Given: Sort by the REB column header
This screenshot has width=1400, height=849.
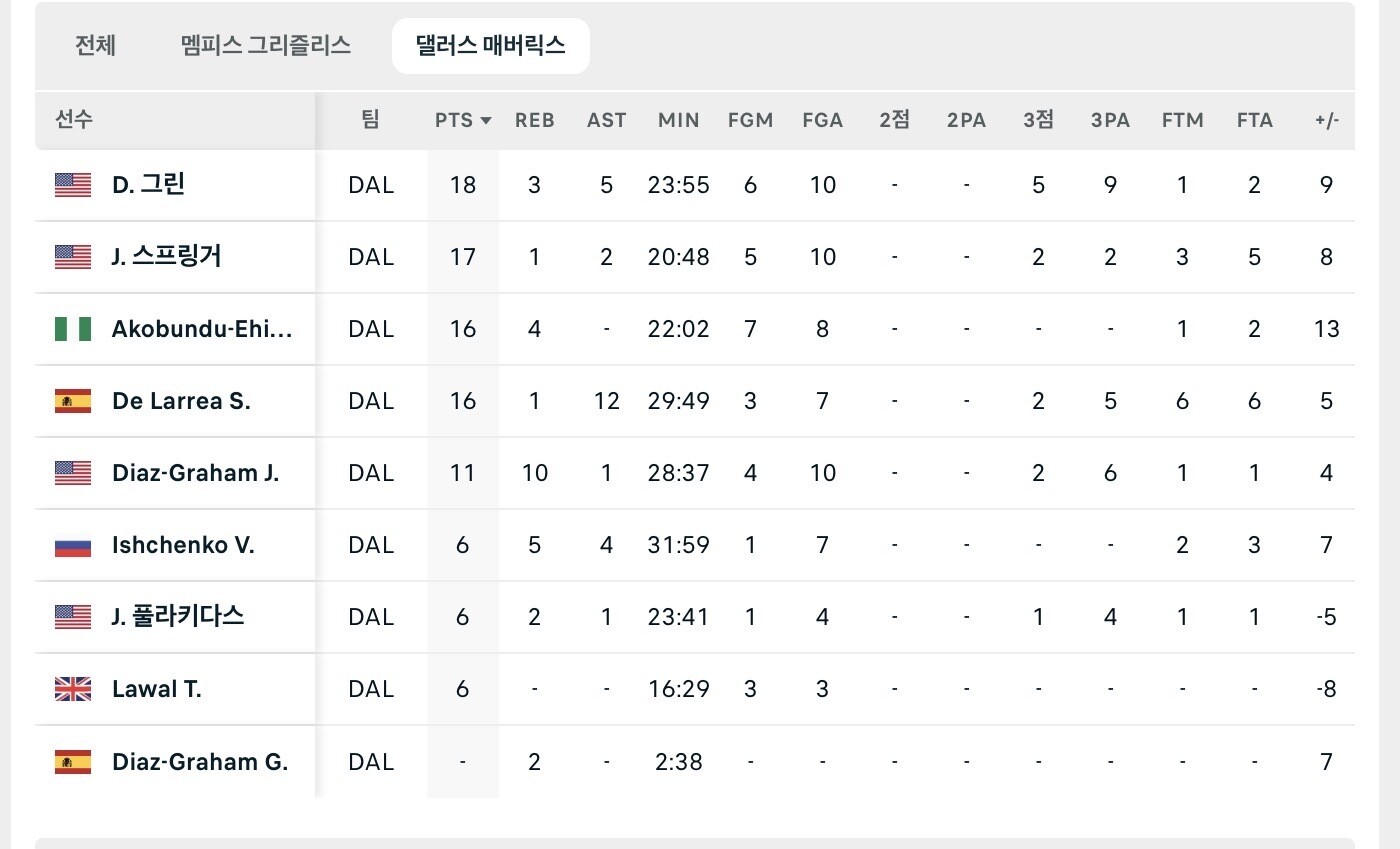Looking at the screenshot, I should 535,120.
